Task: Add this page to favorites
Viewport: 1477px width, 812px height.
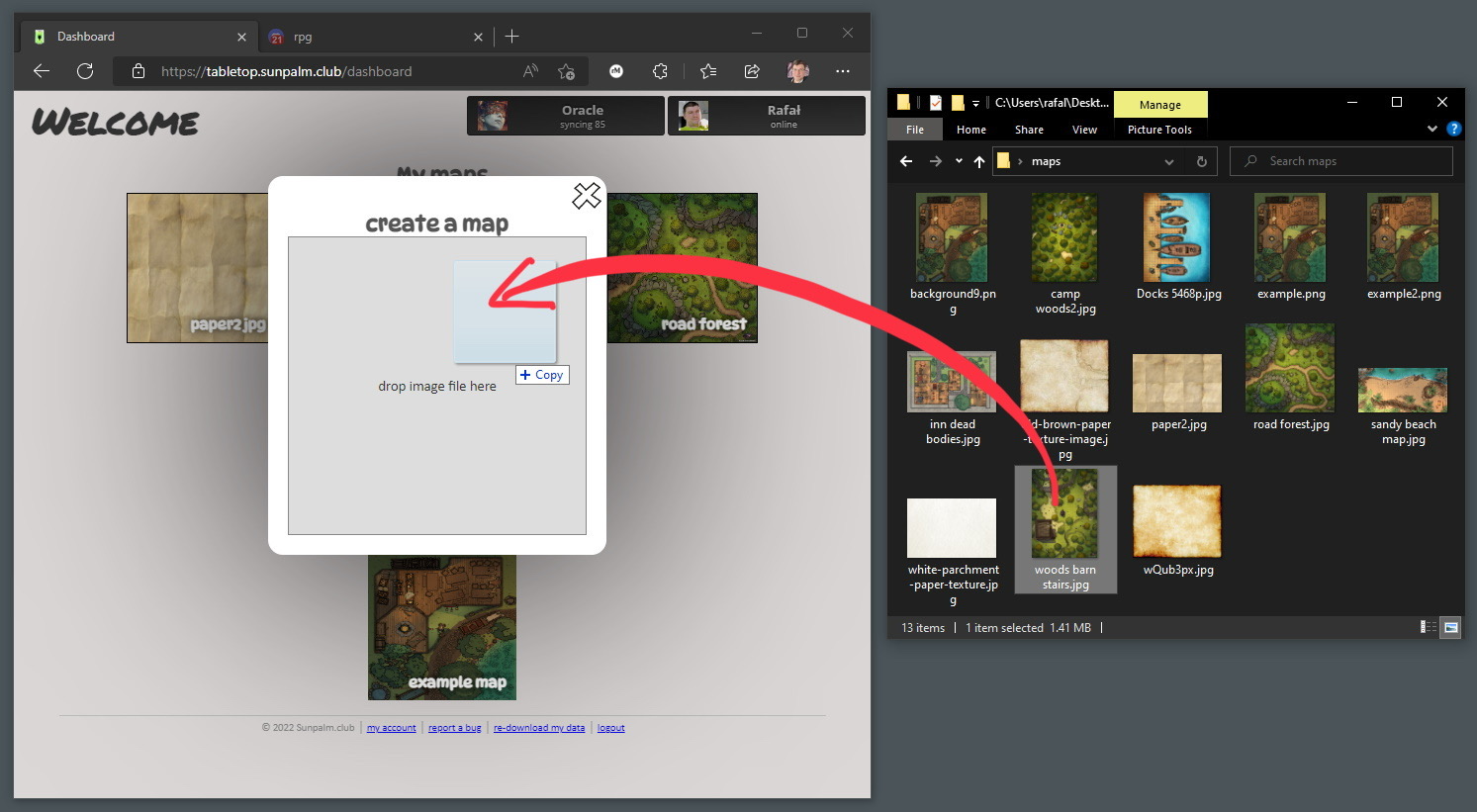Action: click(566, 71)
